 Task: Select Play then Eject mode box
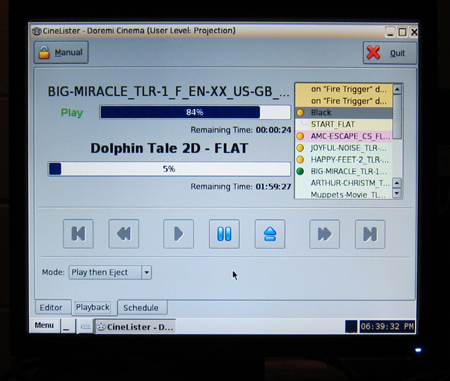110,272
